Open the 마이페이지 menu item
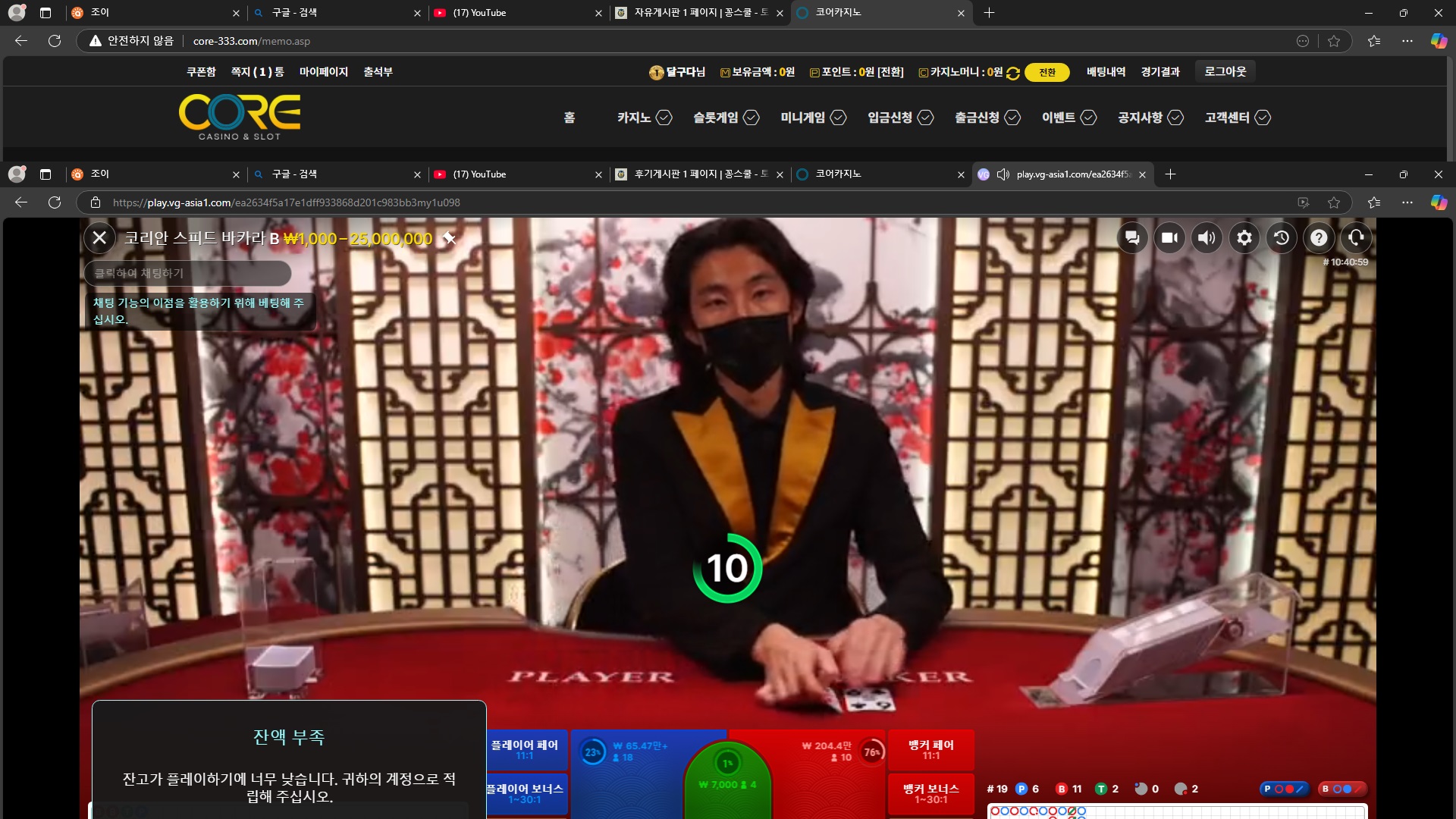1456x819 pixels. (324, 72)
